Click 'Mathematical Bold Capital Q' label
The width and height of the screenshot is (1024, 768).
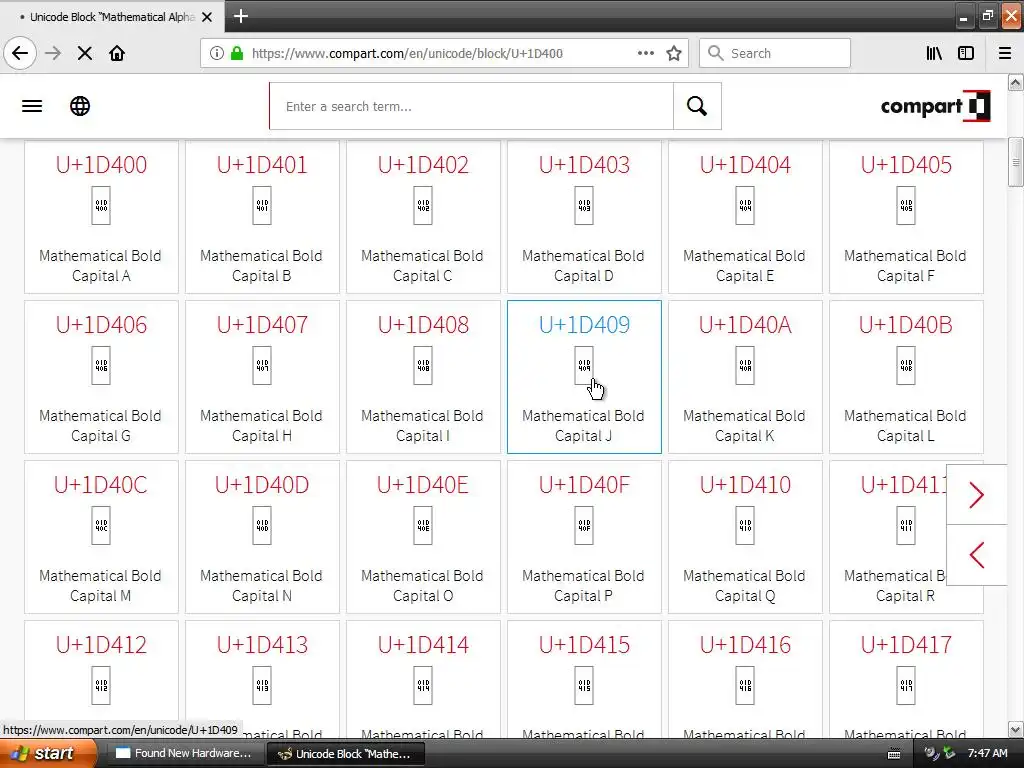pos(744,586)
